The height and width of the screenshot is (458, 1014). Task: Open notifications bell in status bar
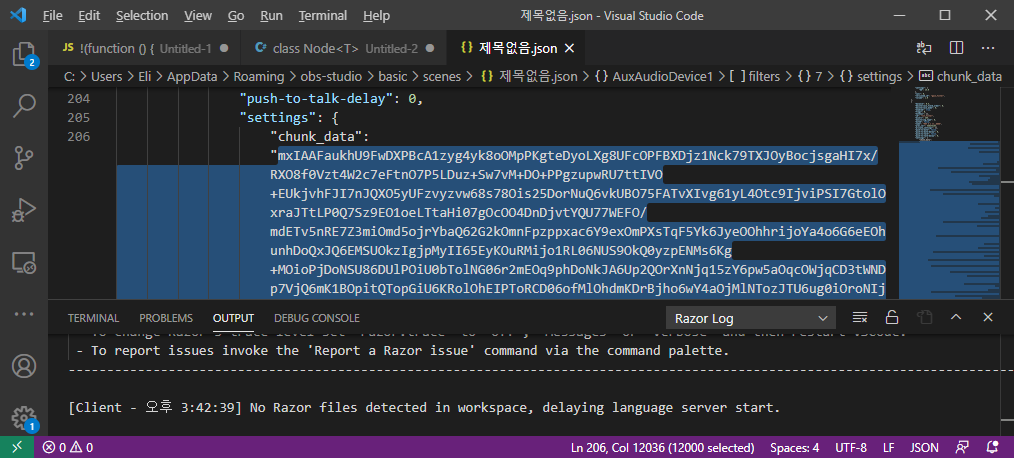[992, 447]
